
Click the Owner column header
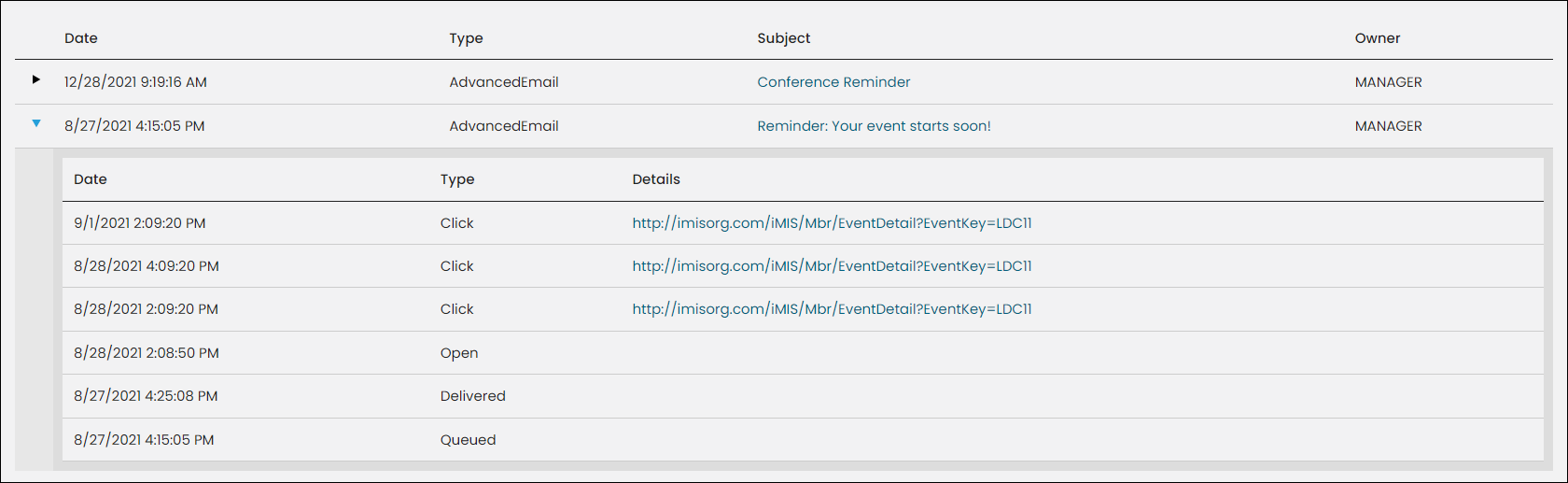[x=1378, y=38]
